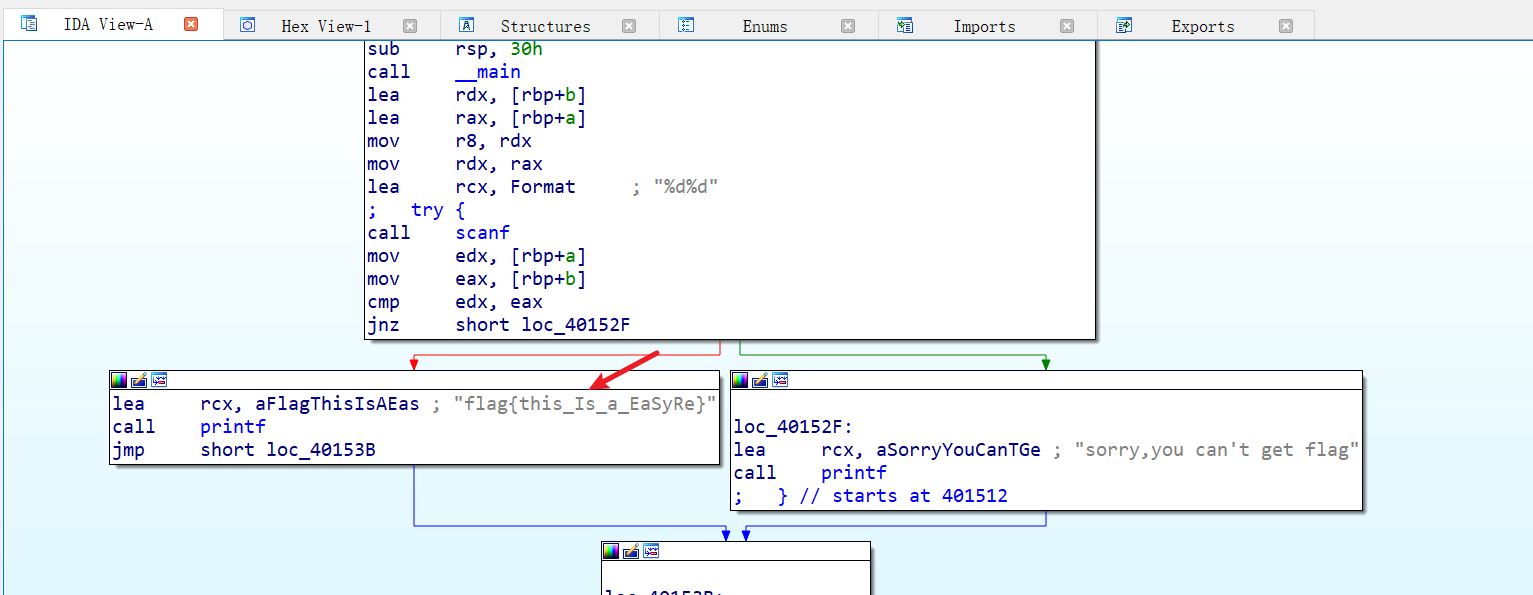1533x595 pixels.
Task: Click __main in the call instruction
Action: coord(488,72)
